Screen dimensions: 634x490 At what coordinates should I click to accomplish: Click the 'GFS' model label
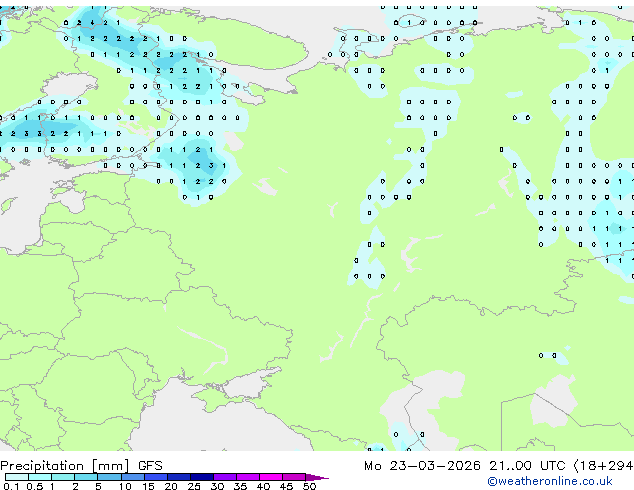150,466
